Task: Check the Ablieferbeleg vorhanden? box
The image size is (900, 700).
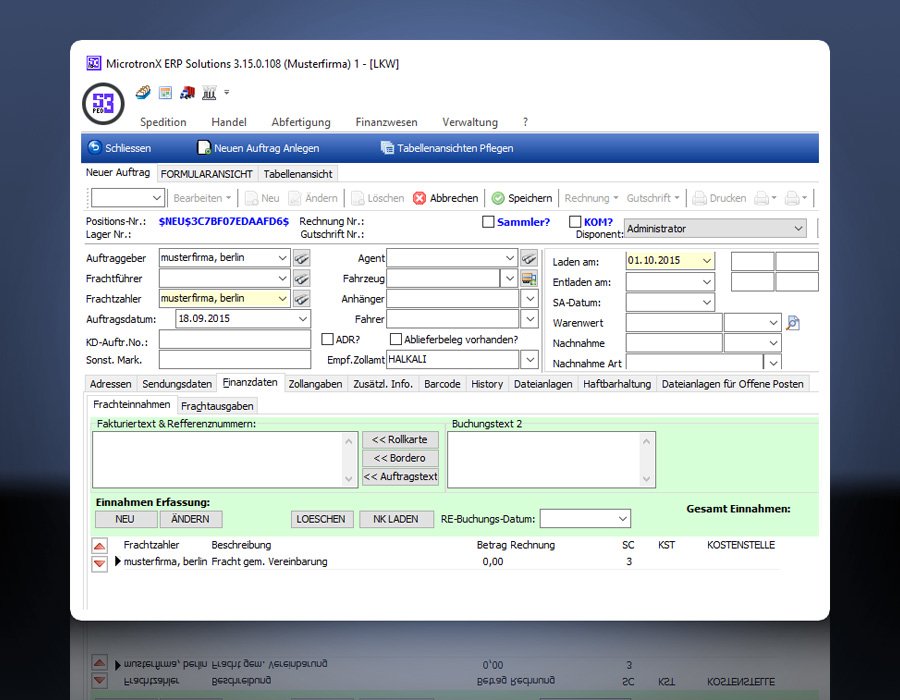Action: [x=395, y=339]
